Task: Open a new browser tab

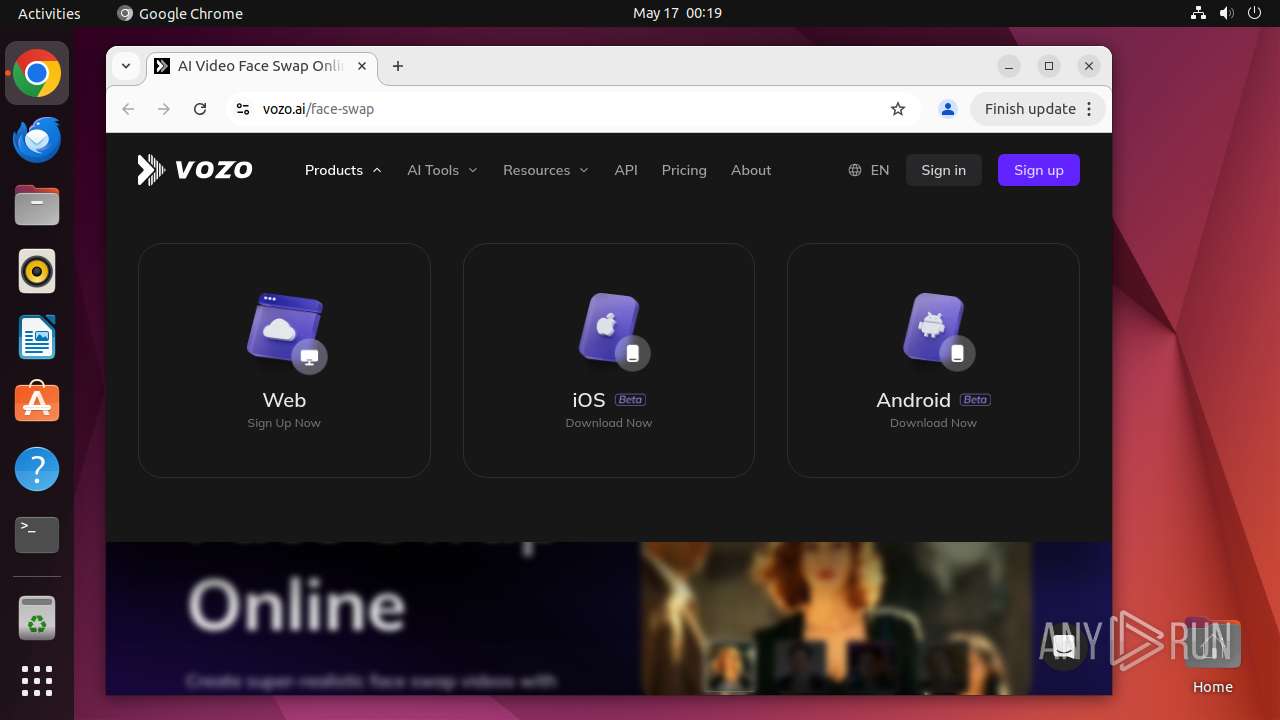Action: (398, 66)
